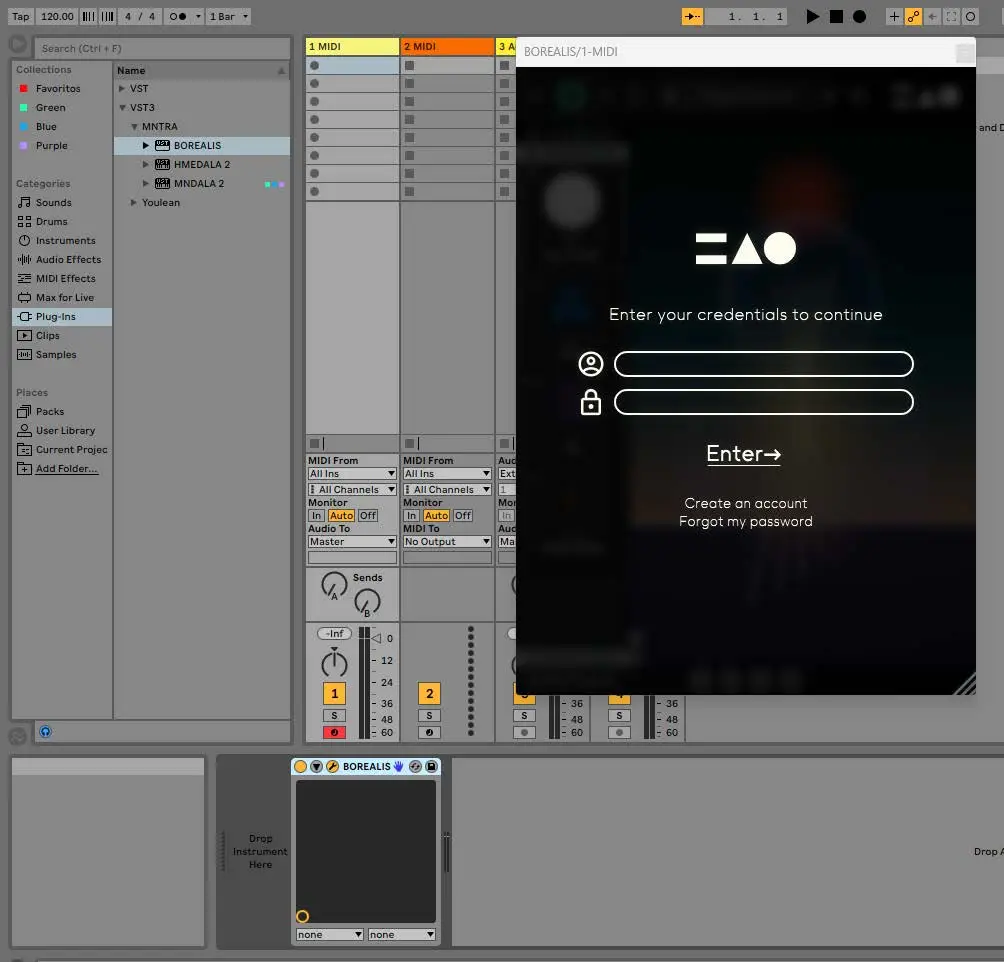Click the Tap tempo button
1004x962 pixels.
[x=20, y=17]
